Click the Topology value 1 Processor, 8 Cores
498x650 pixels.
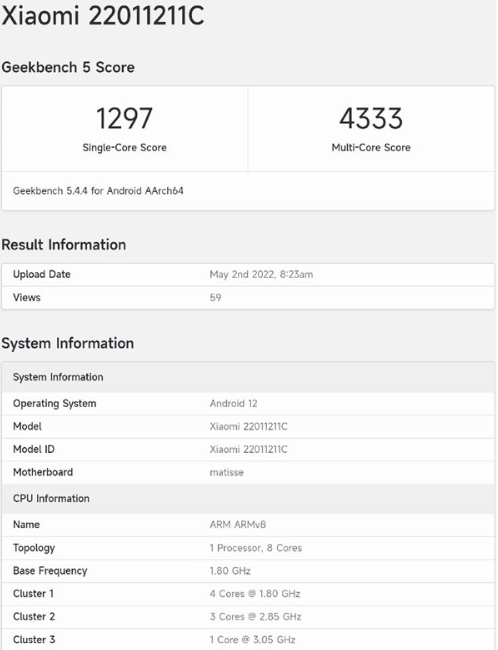(255, 548)
